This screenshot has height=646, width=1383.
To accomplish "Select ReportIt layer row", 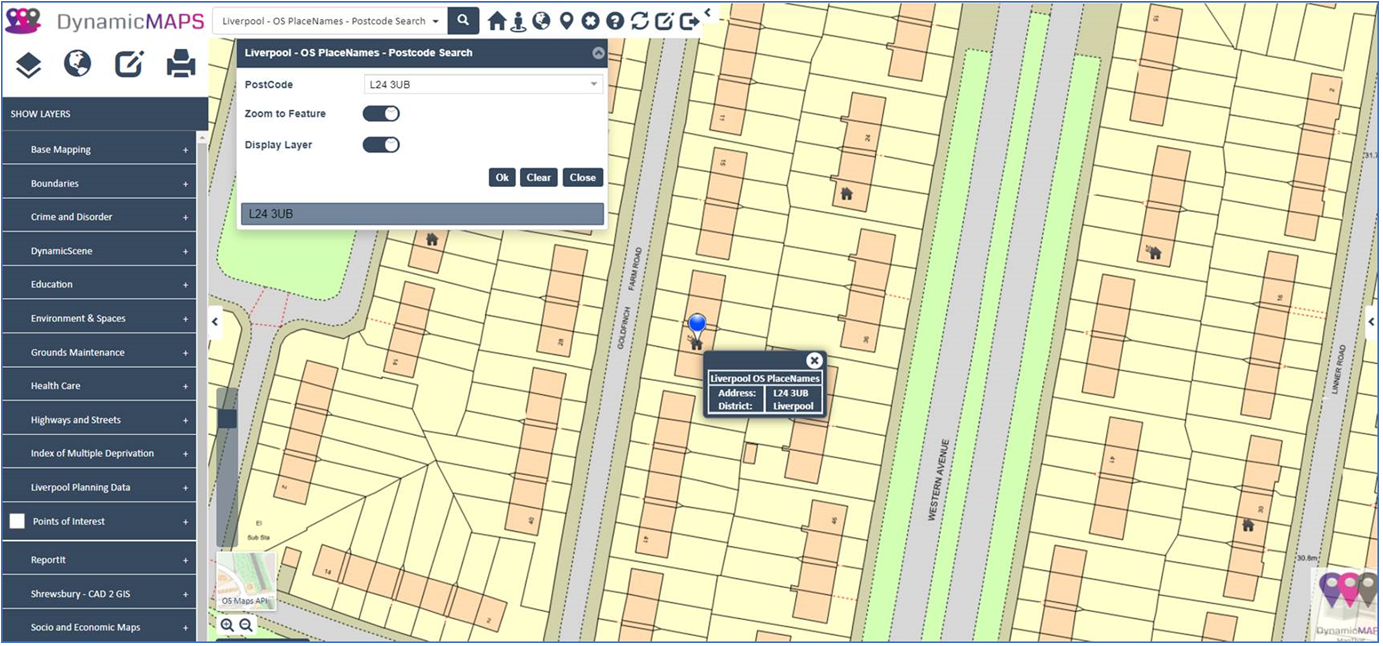I will [99, 560].
